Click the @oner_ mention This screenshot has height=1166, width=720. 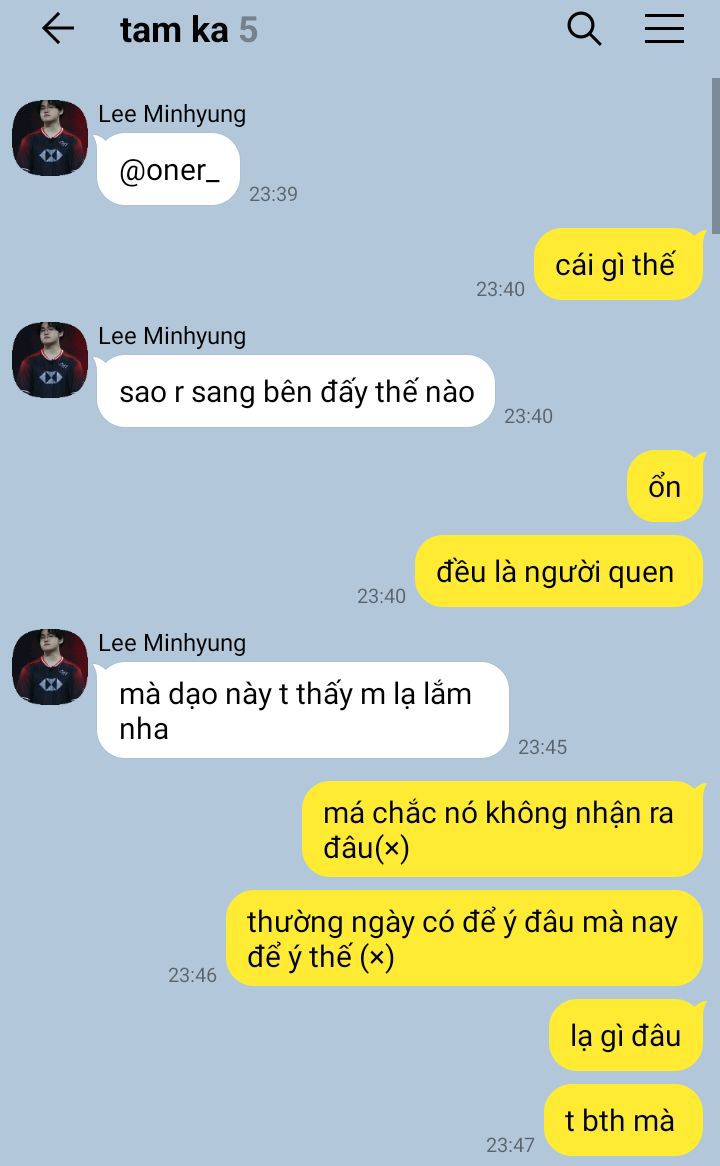pos(169,170)
